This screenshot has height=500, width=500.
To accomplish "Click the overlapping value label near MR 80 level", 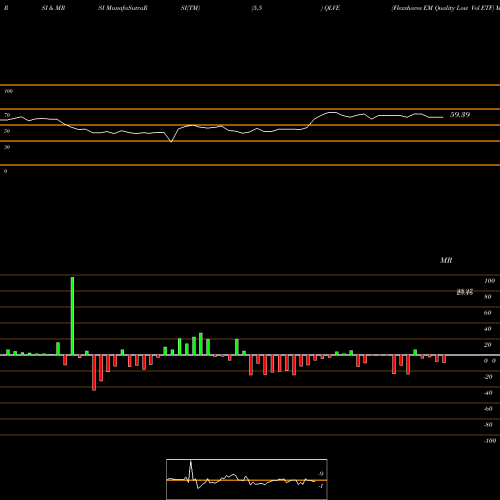I will 465,292.
